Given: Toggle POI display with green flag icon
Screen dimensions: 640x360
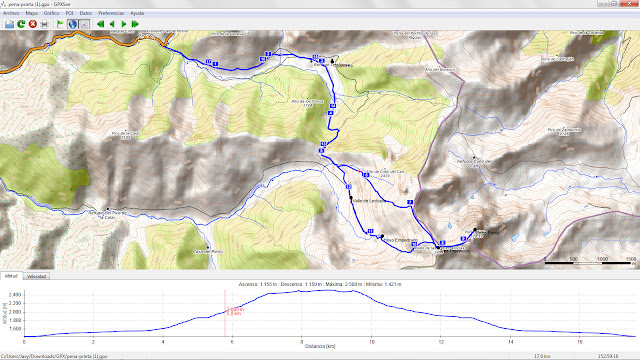Looking at the screenshot, I should [60, 24].
